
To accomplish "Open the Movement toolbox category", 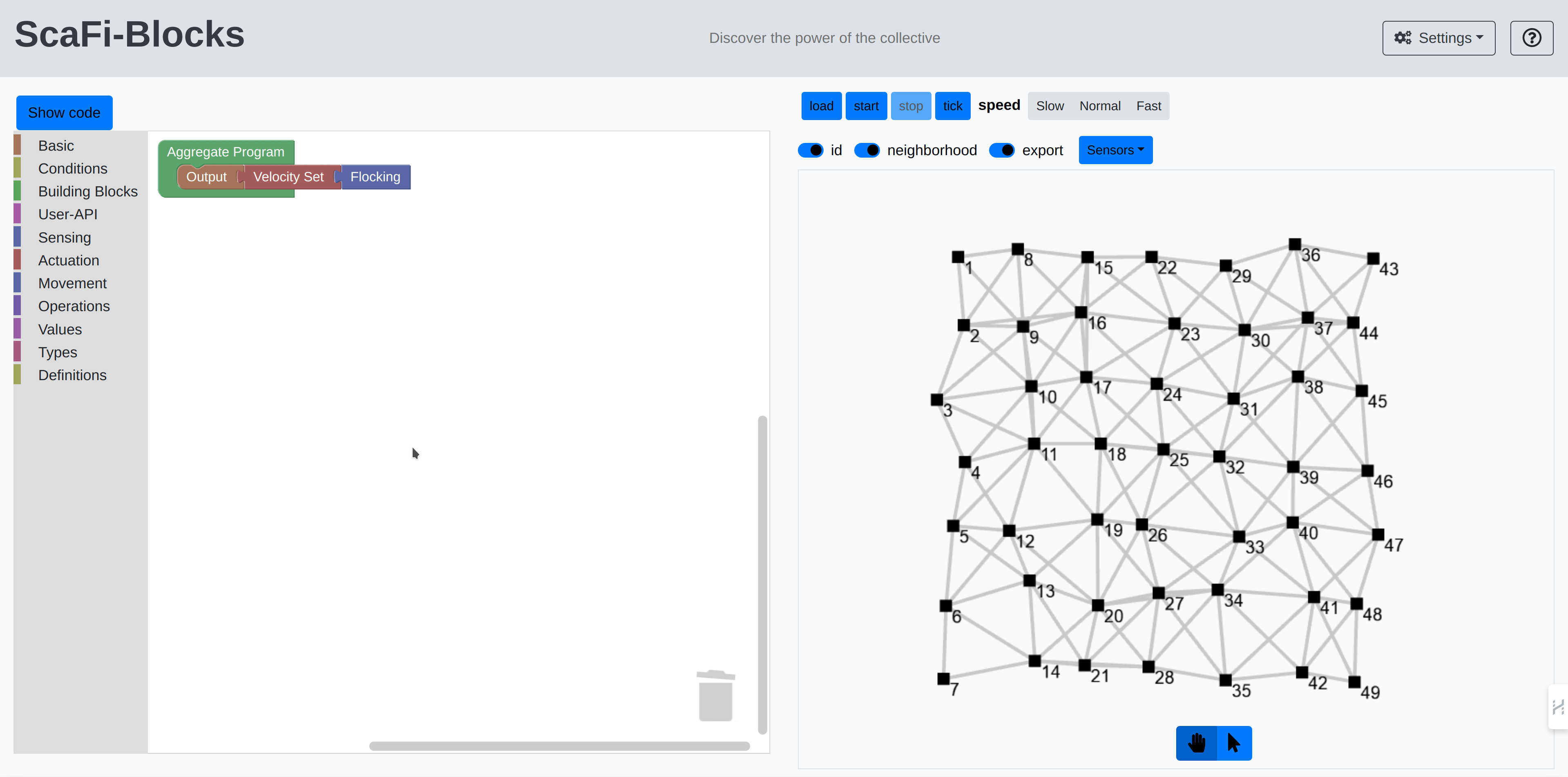I will point(72,283).
